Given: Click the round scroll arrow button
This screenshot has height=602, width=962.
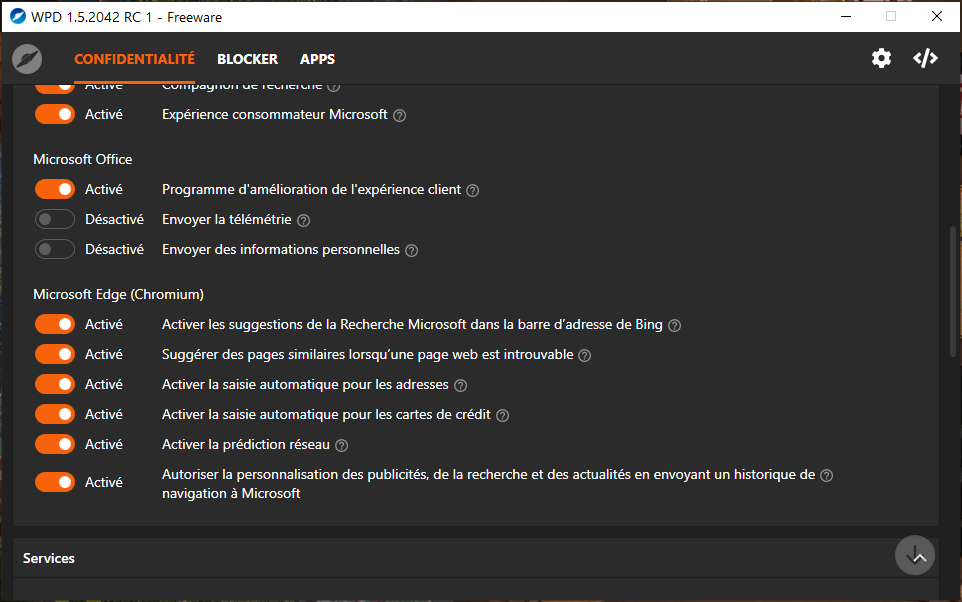Looking at the screenshot, I should pos(915,555).
